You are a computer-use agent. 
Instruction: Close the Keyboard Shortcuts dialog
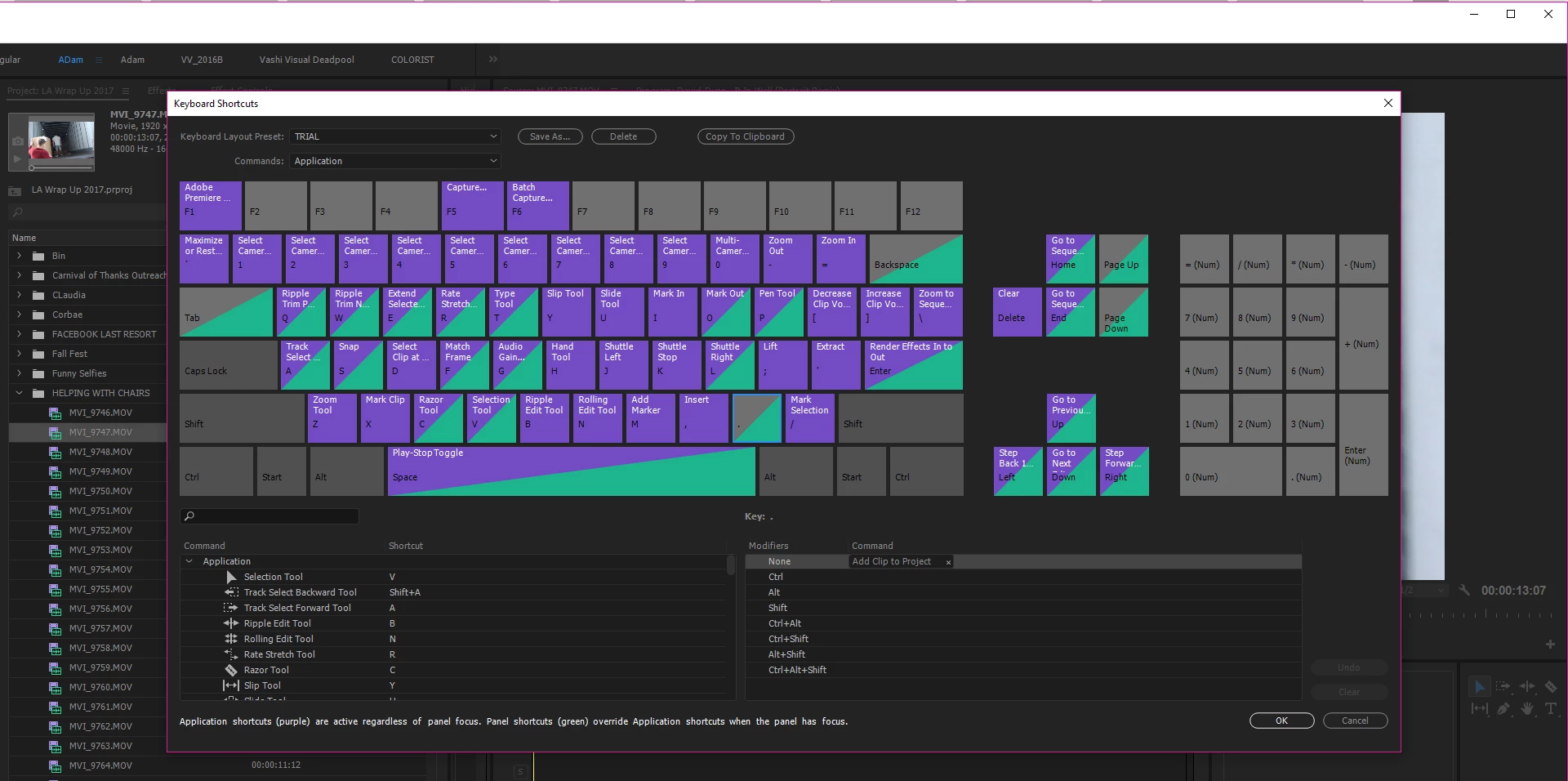click(1388, 103)
